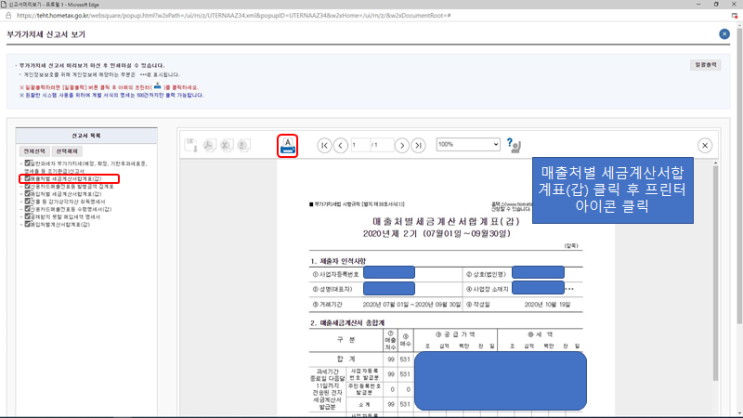Viewport: 743px width, 418px height.
Task: Click the current page number field
Action: pos(360,145)
